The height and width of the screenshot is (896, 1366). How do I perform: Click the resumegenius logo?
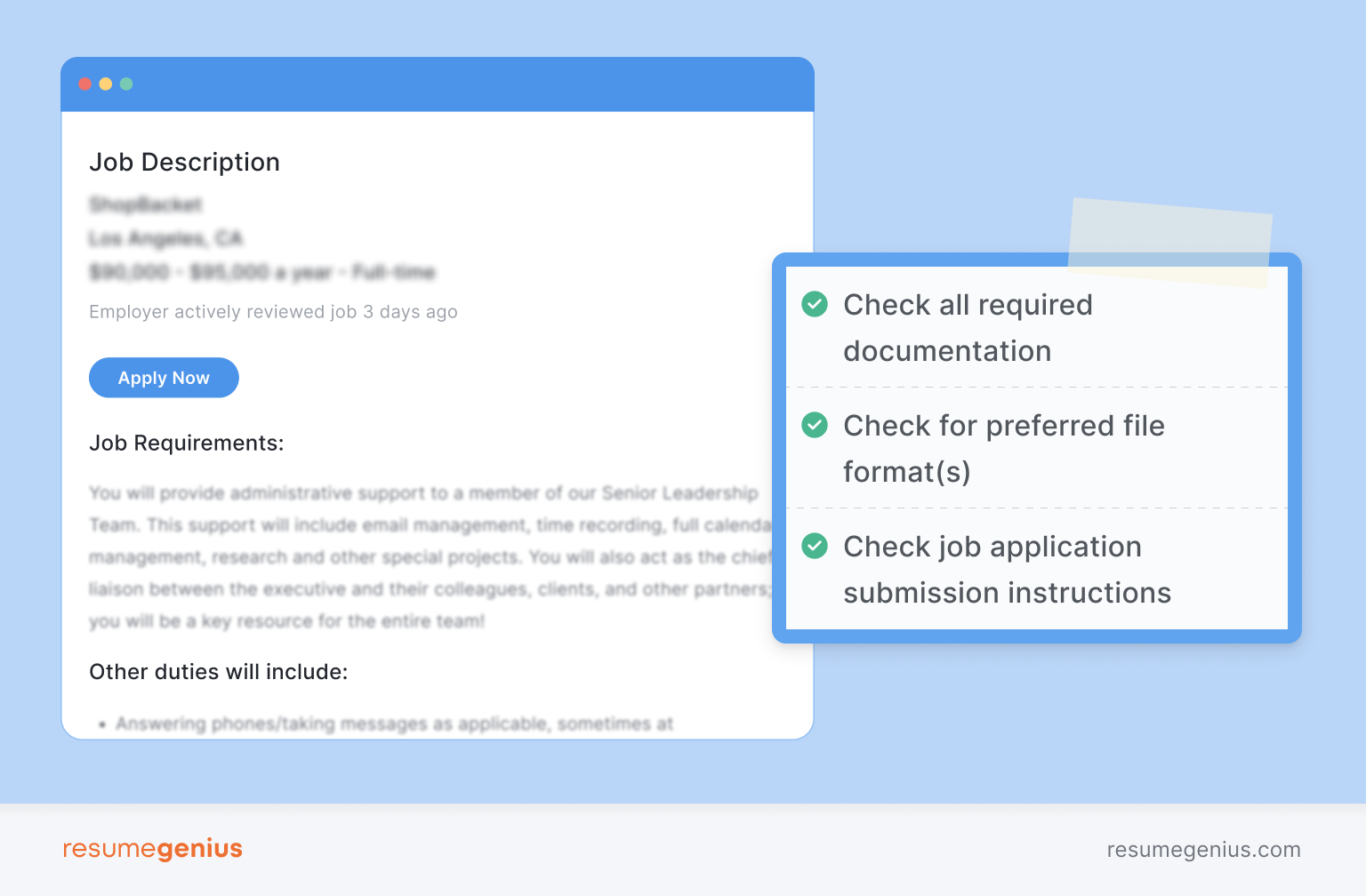click(x=152, y=849)
